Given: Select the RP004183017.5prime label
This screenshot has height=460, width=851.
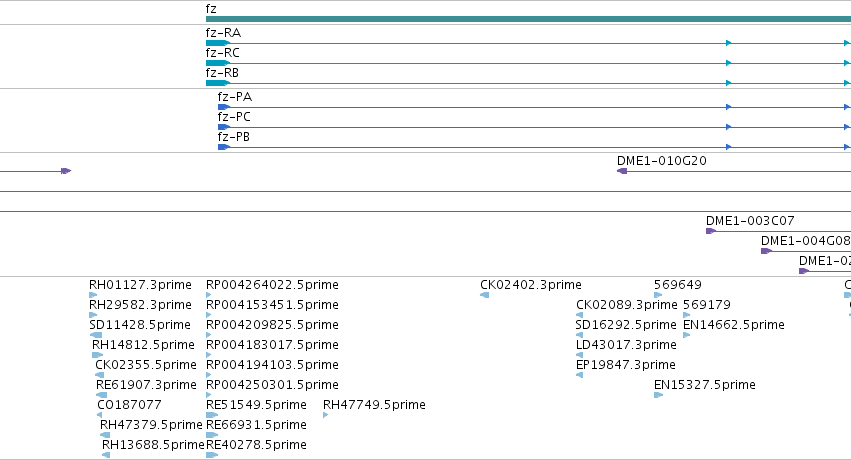Looking at the screenshot, I should [272, 345].
